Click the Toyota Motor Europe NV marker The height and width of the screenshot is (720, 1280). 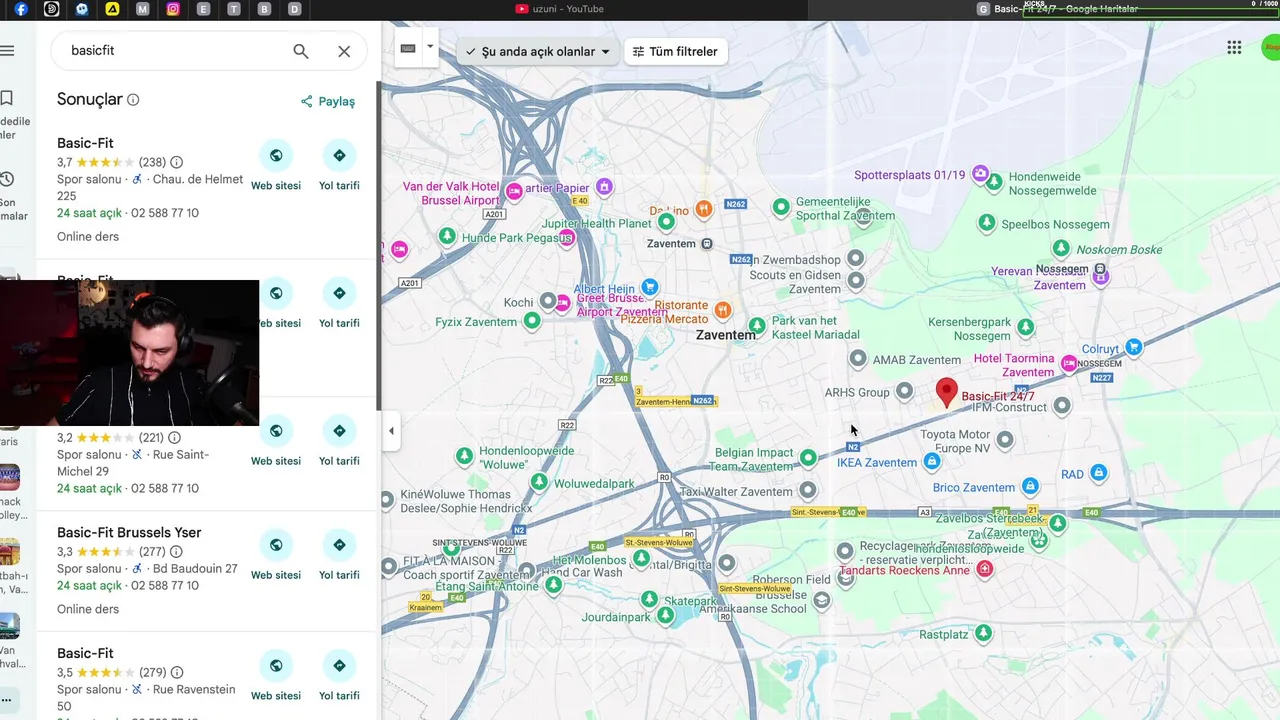[1005, 440]
